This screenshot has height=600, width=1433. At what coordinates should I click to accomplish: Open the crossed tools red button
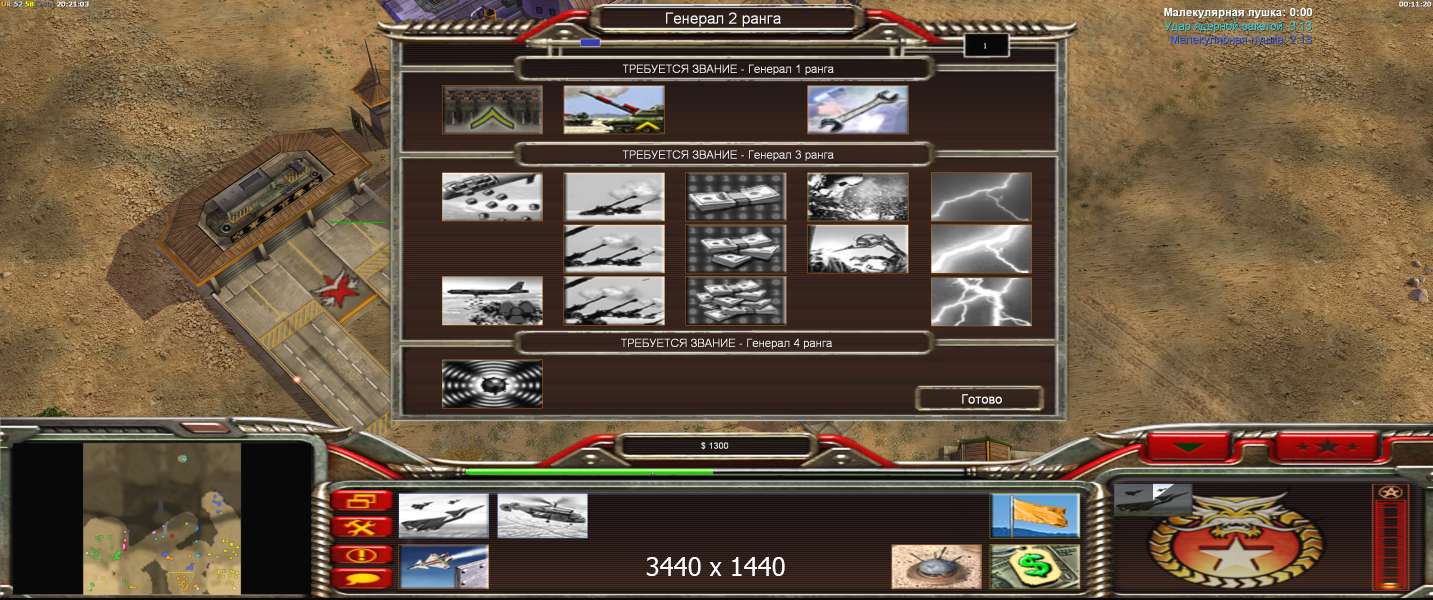(x=362, y=527)
